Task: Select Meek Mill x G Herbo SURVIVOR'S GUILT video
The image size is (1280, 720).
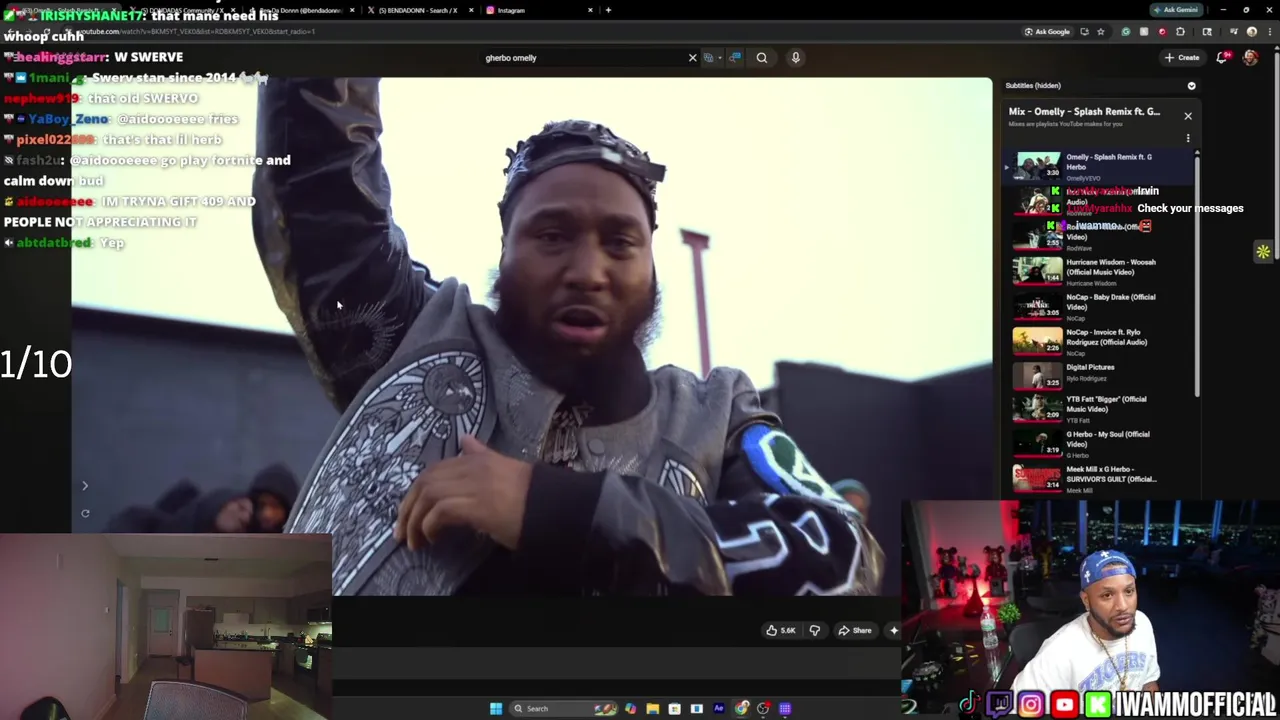Action: pyautogui.click(x=1100, y=477)
